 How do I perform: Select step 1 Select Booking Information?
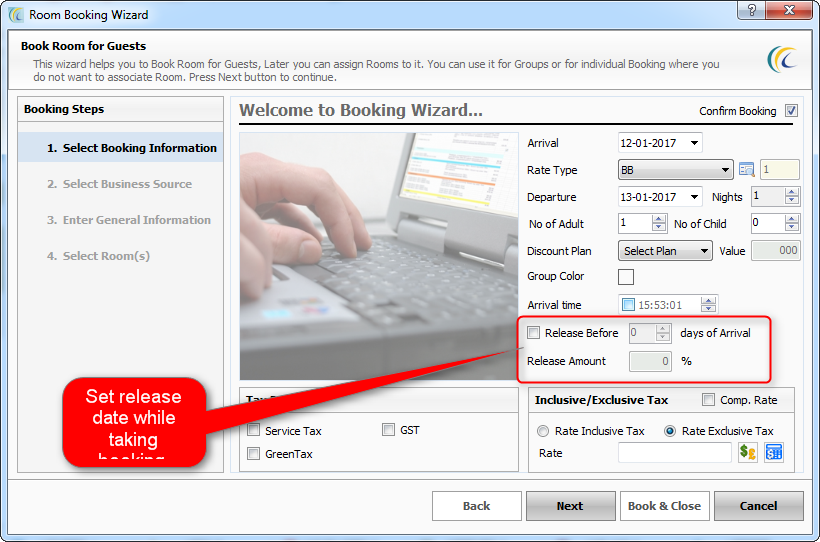pos(121,148)
